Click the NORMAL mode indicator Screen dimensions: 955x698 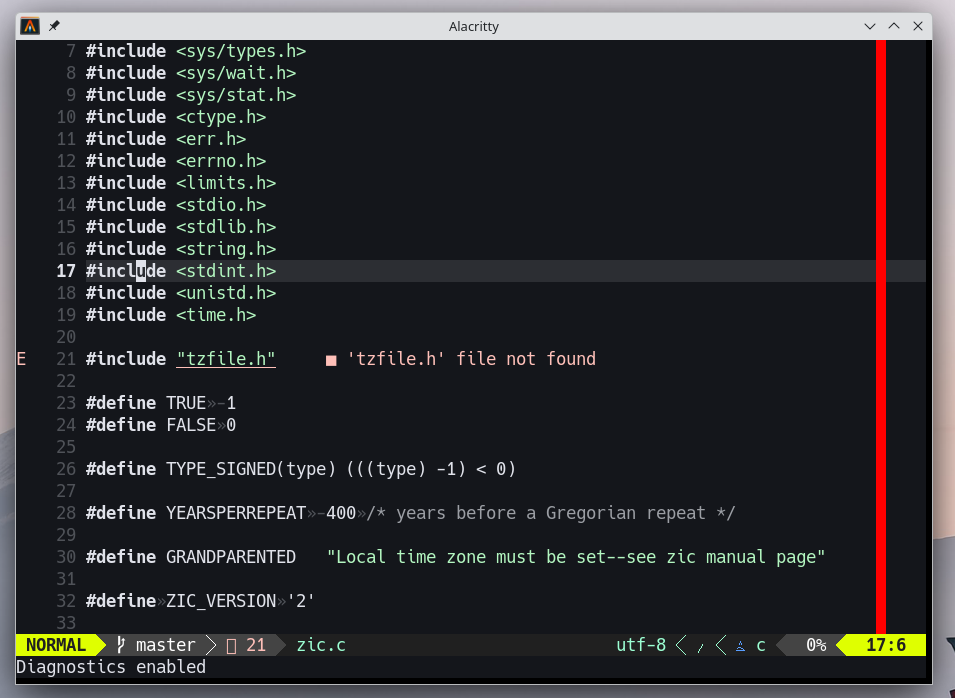click(55, 645)
